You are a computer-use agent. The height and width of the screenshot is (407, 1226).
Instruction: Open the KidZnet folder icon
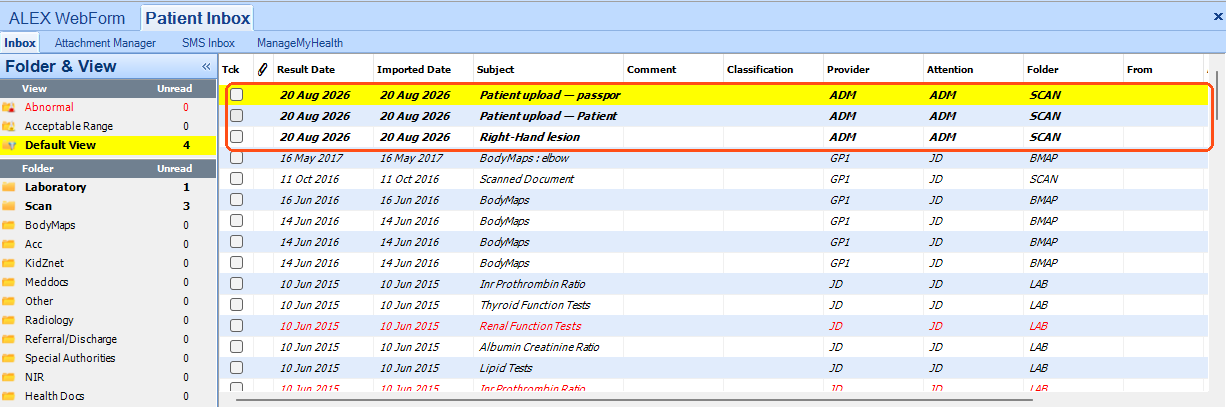(x=9, y=263)
